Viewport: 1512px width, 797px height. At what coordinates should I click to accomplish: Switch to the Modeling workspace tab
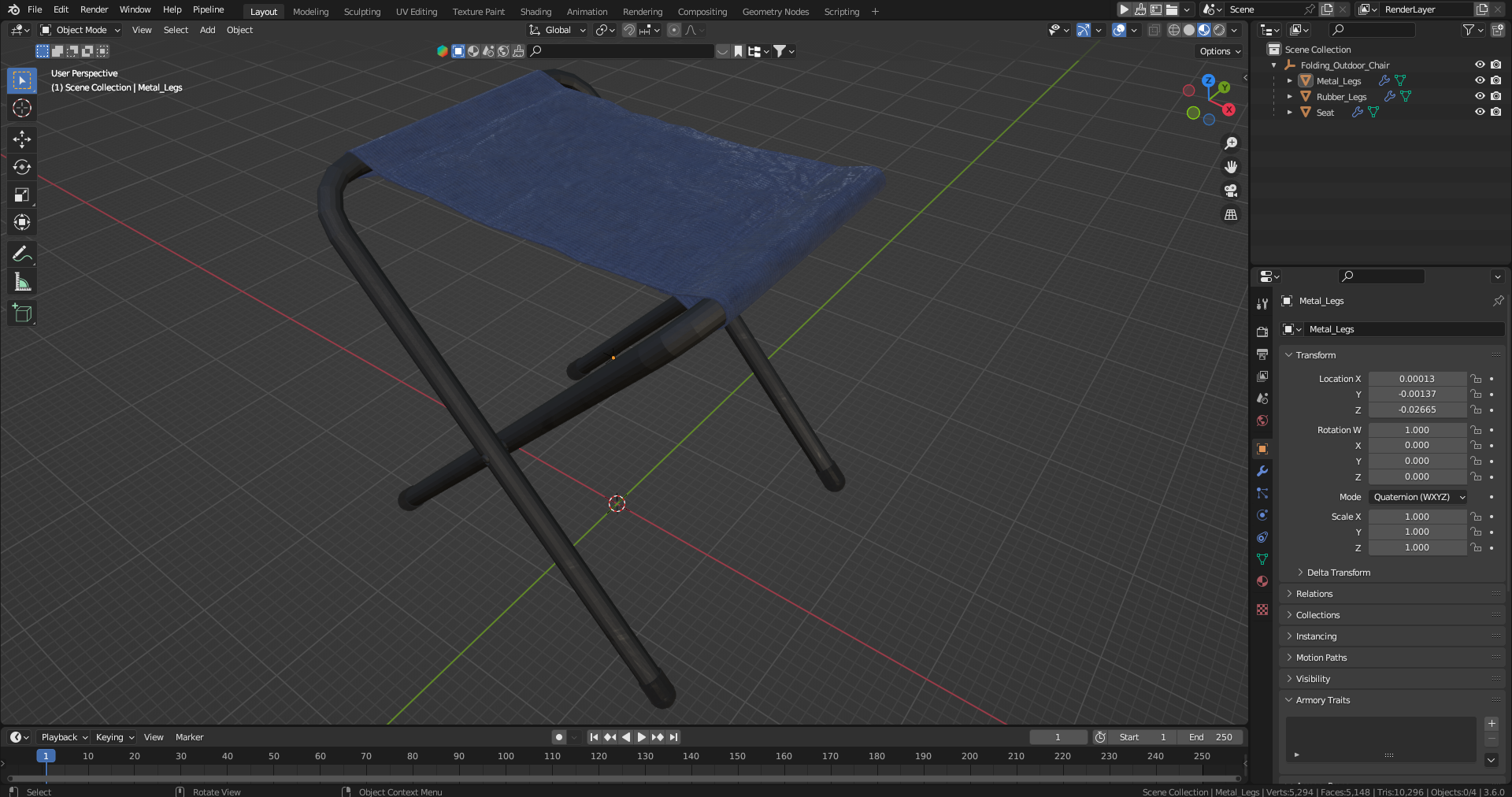point(310,12)
